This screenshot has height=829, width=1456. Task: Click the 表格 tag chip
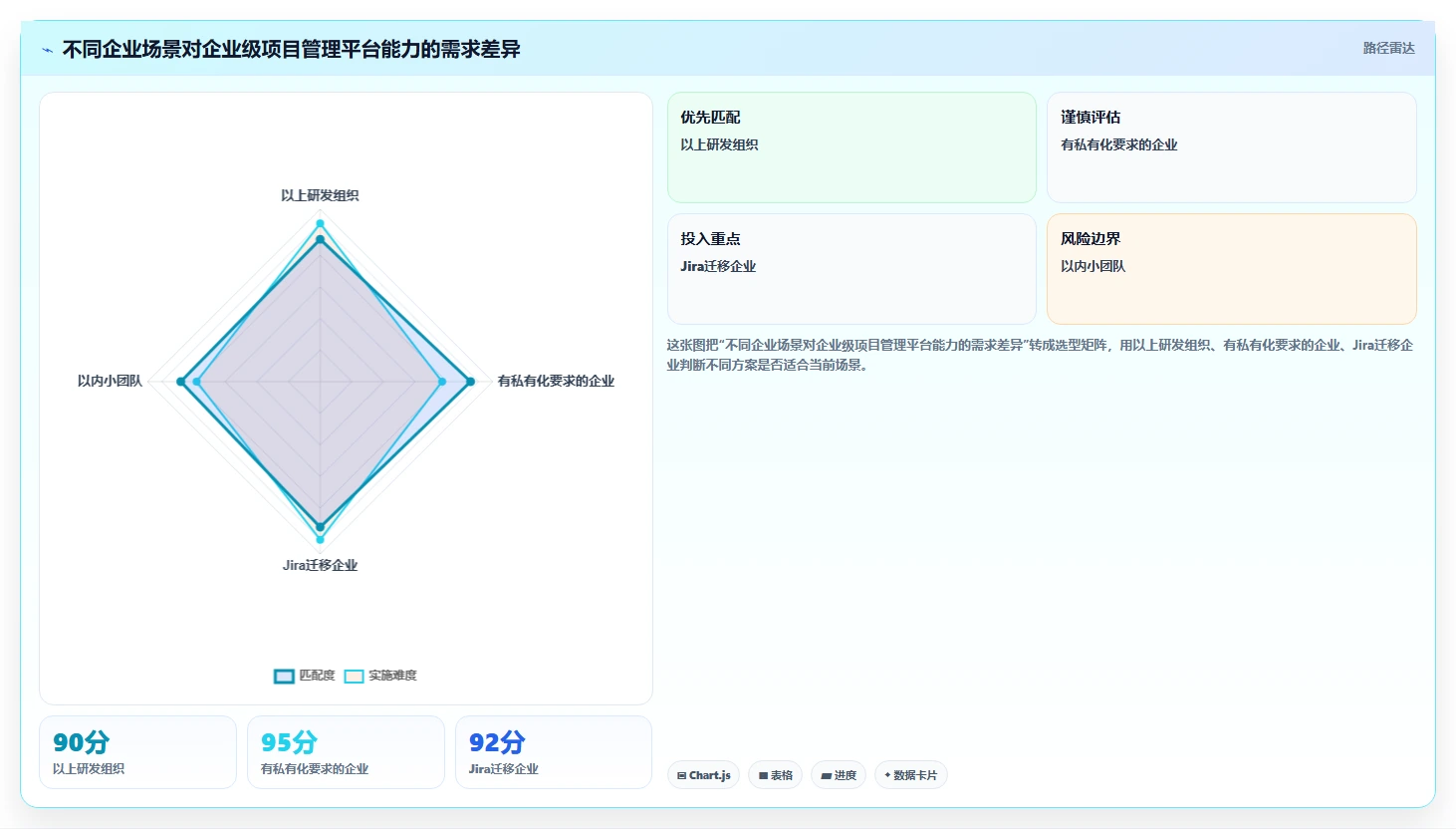(x=776, y=775)
